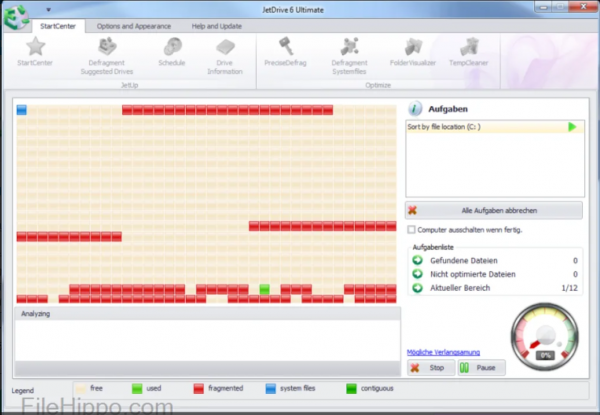Click the contiguous dark green legend swatch

coord(351,389)
